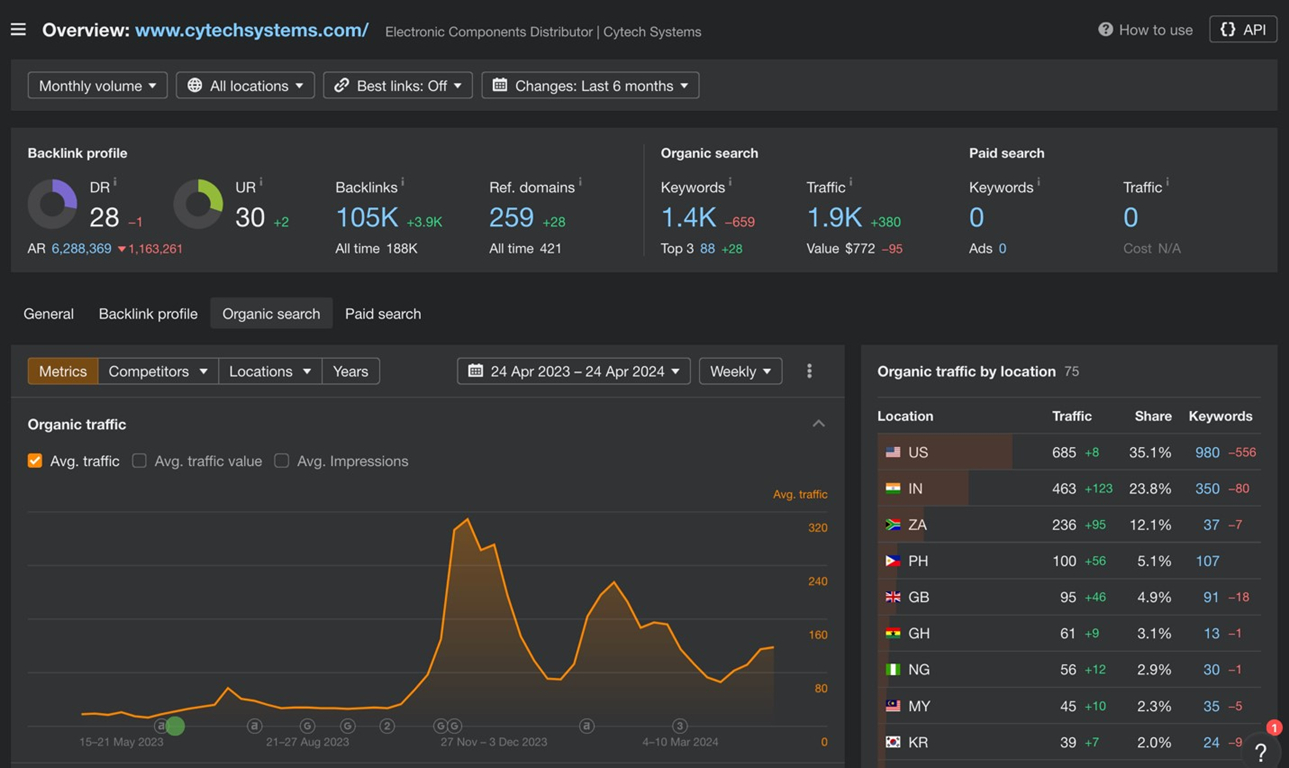Switch to the Backlink profile tab

point(148,314)
